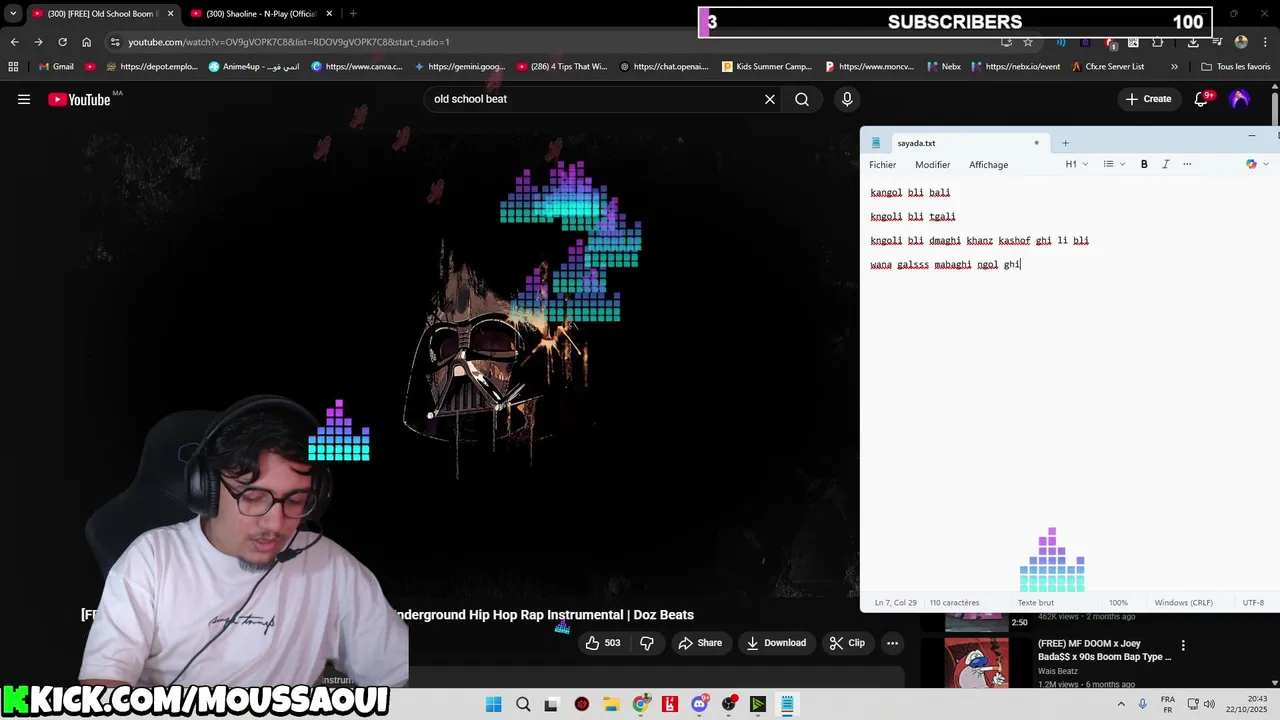Open Chrome apps grid in bookmarks bar

point(13,67)
